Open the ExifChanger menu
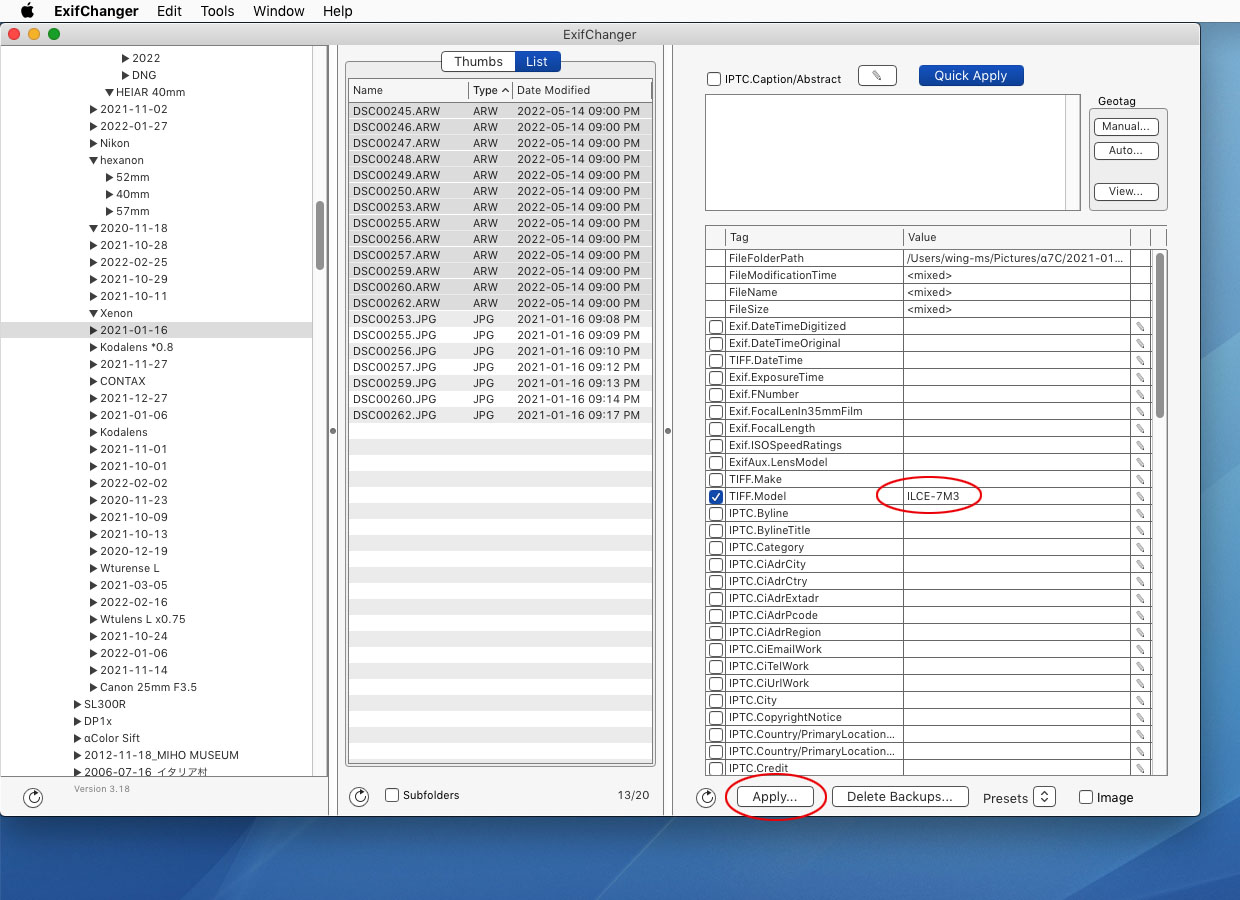This screenshot has height=900, width=1240. point(97,11)
